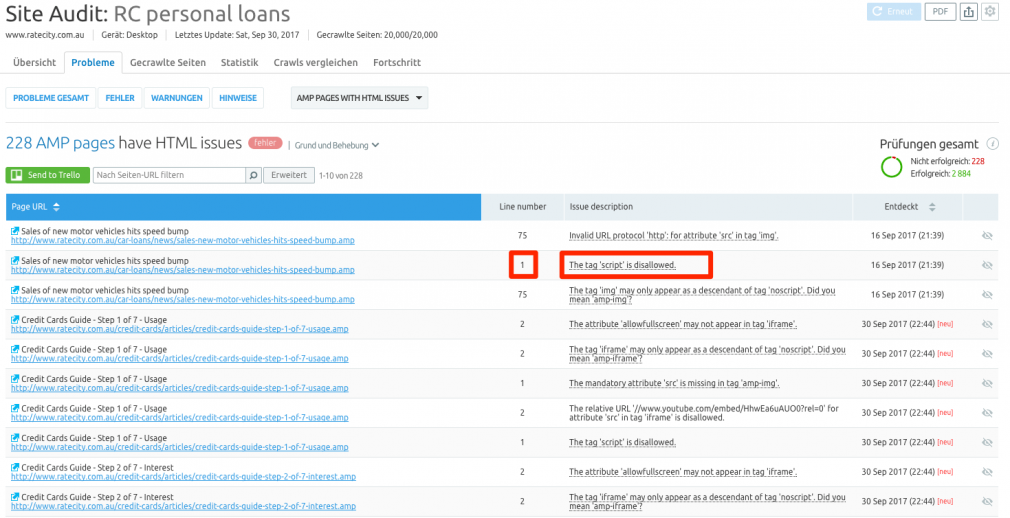Open the Crawls vergleichen tab
Image resolution: width=1010 pixels, height=518 pixels.
tap(316, 62)
